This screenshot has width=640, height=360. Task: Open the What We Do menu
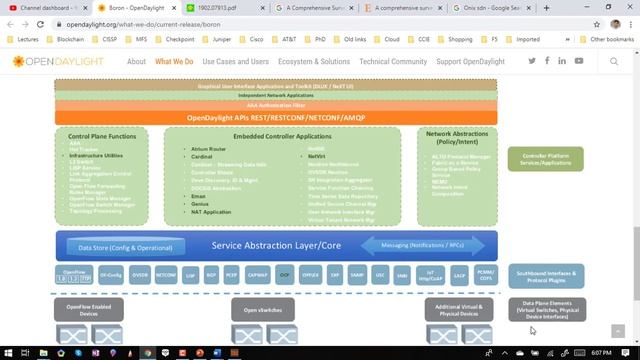click(x=174, y=62)
